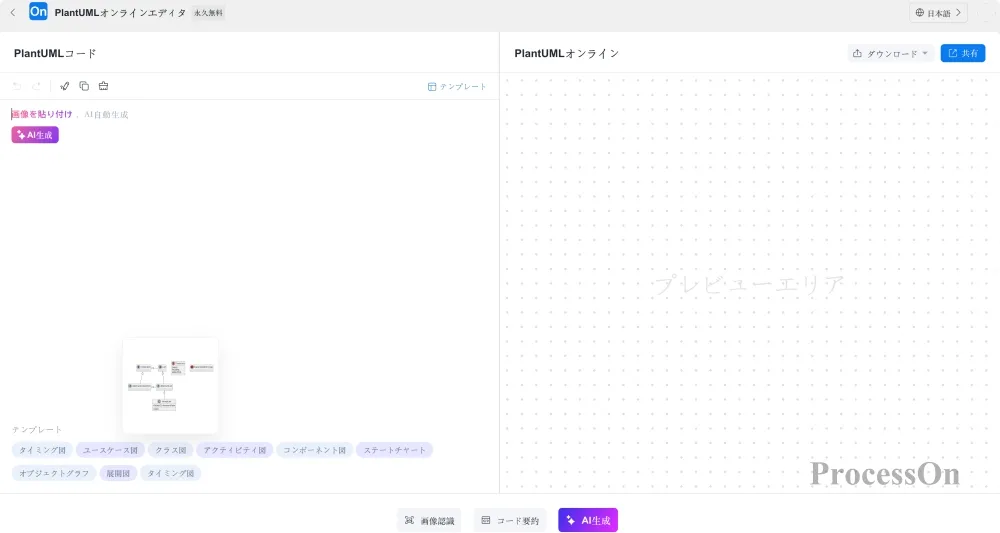
Task: Select タイミング図 chip beside 展開図
Action: click(x=170, y=473)
